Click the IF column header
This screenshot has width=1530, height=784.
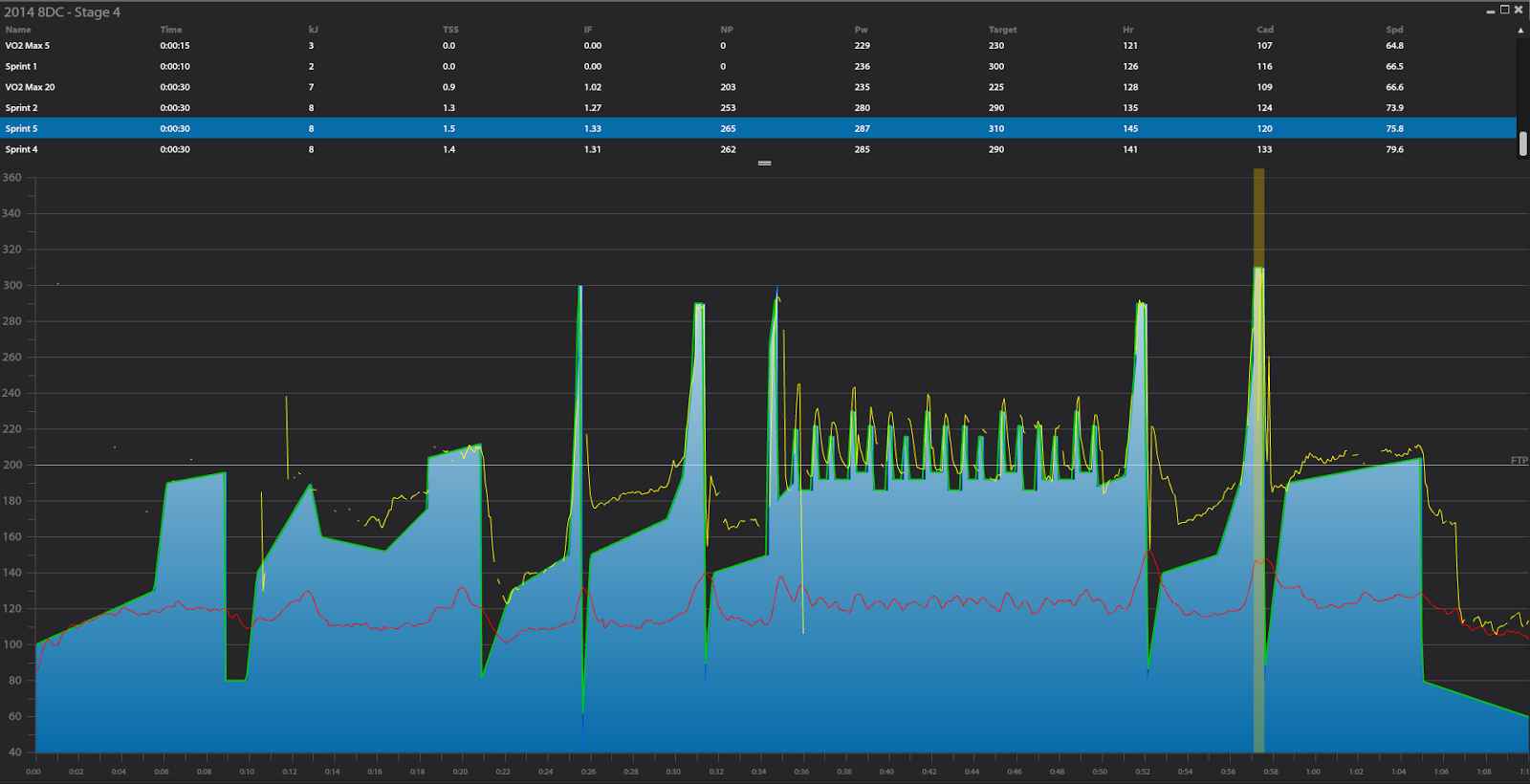(x=588, y=30)
